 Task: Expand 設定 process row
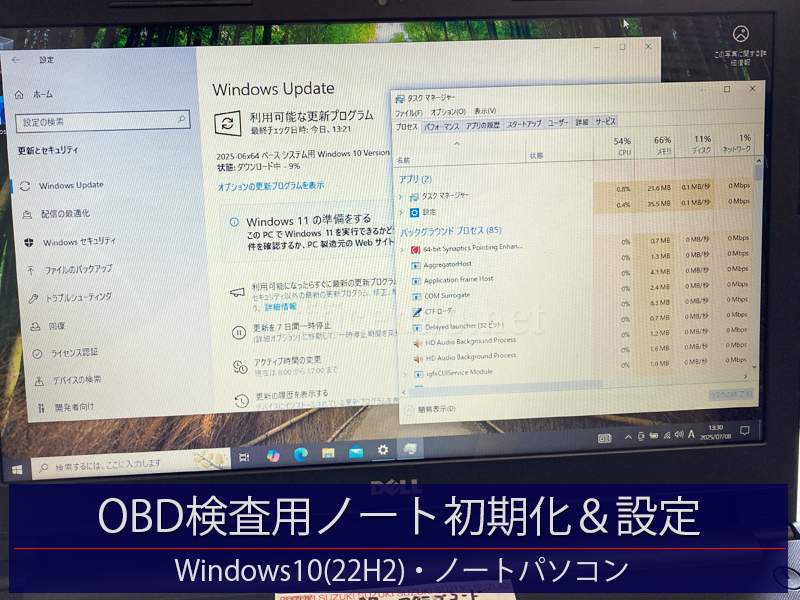point(401,212)
